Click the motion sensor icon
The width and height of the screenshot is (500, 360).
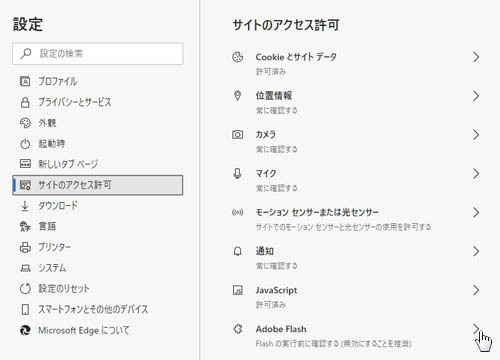coord(238,212)
